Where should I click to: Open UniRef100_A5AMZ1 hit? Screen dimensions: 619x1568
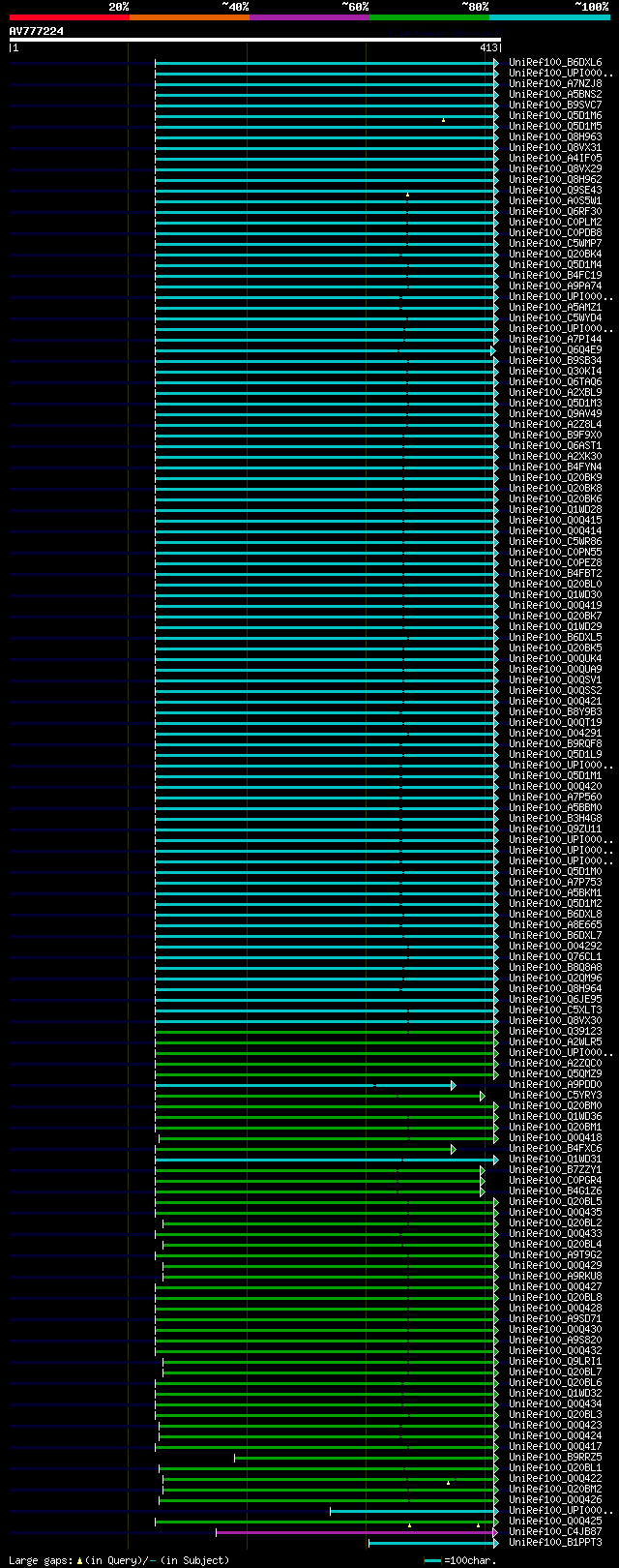click(x=555, y=308)
